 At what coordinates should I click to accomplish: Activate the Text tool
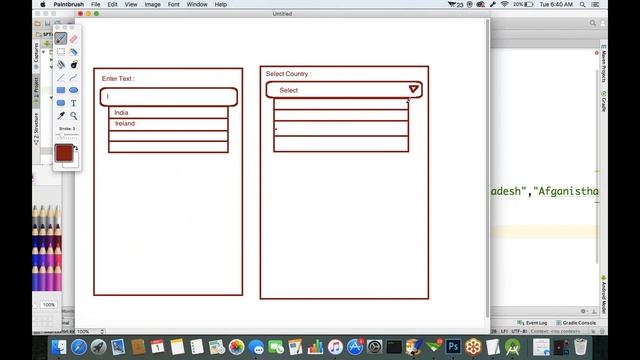[73, 103]
